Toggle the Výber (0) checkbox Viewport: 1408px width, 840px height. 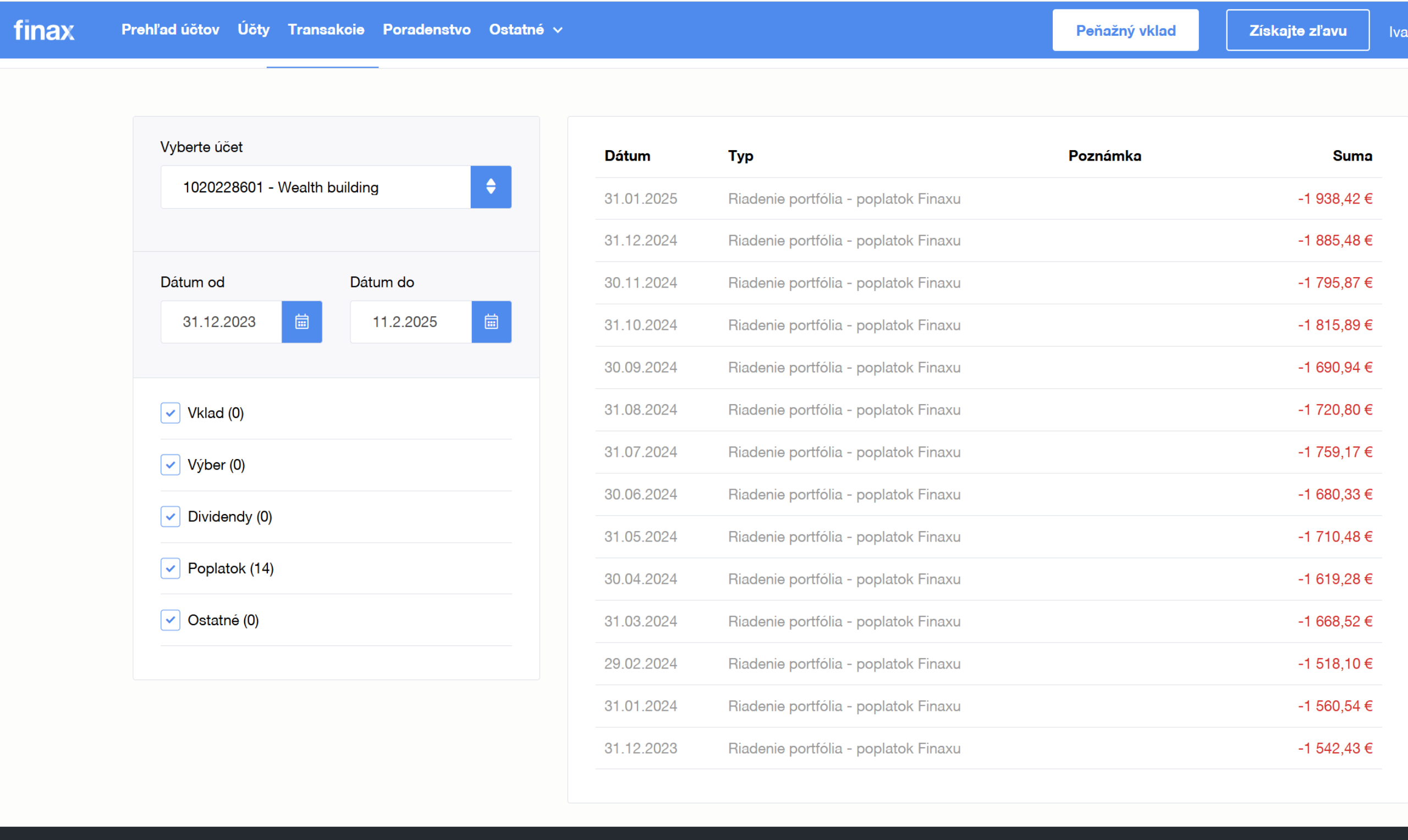pos(170,465)
